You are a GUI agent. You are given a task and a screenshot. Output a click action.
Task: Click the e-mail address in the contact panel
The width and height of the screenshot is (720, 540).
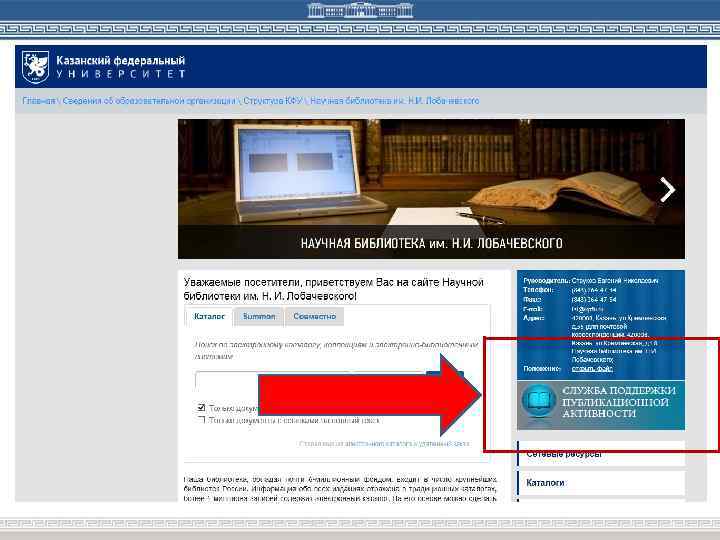click(x=587, y=309)
